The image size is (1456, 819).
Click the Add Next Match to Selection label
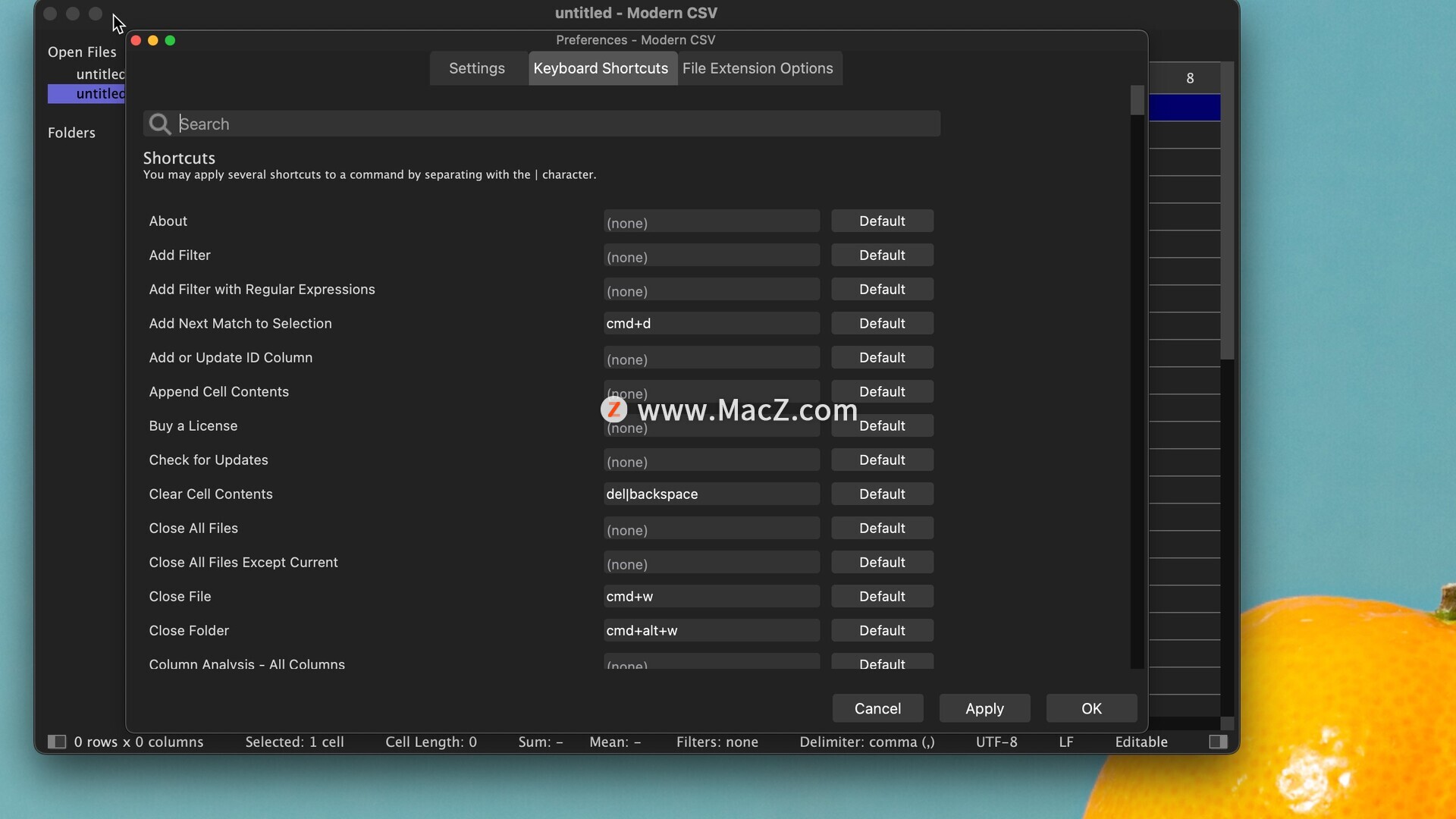(240, 324)
